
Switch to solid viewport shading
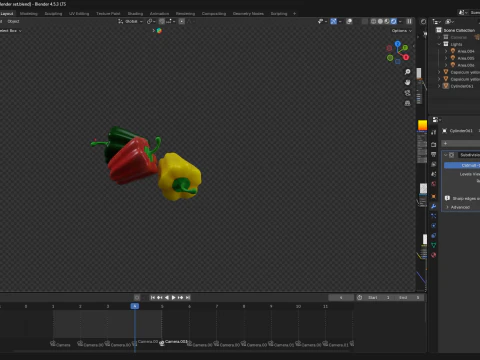(x=380, y=21)
